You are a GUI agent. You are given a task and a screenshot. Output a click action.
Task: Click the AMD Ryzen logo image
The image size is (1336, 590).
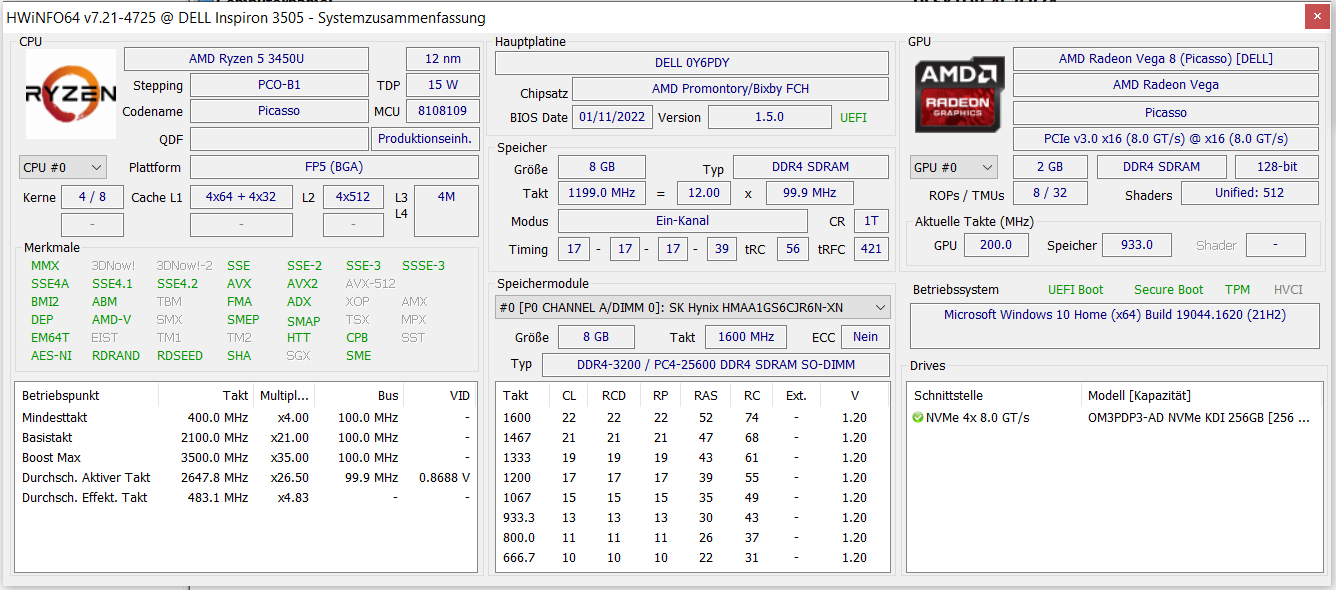71,94
